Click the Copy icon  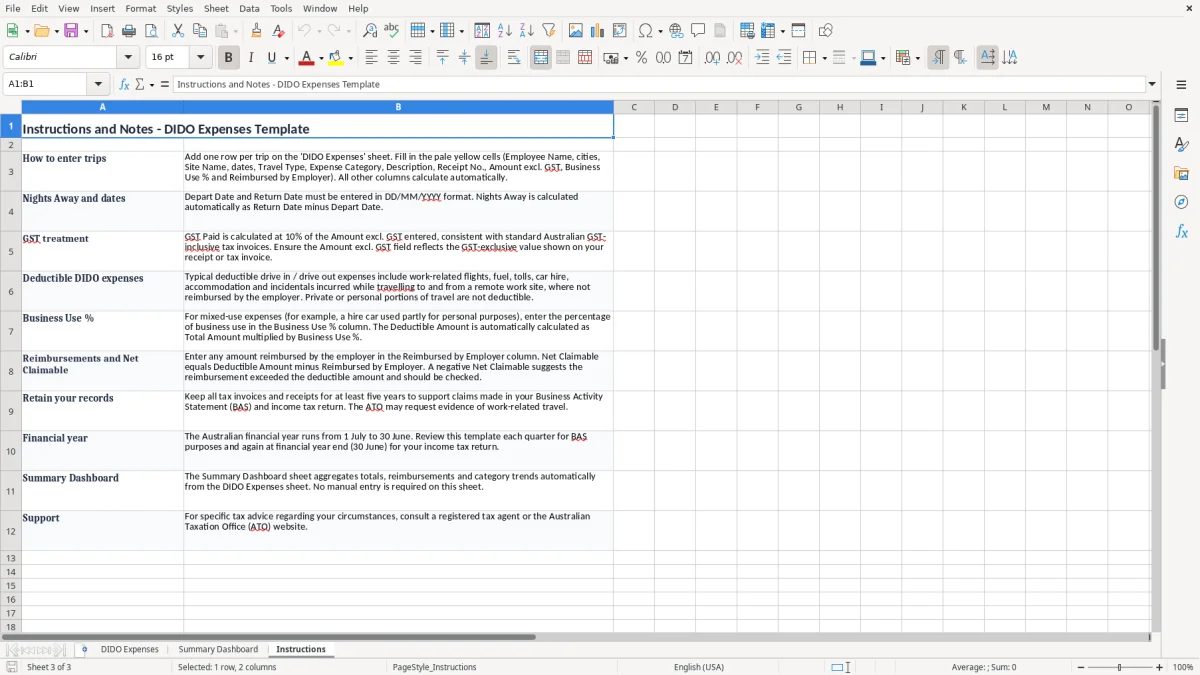tap(200, 31)
